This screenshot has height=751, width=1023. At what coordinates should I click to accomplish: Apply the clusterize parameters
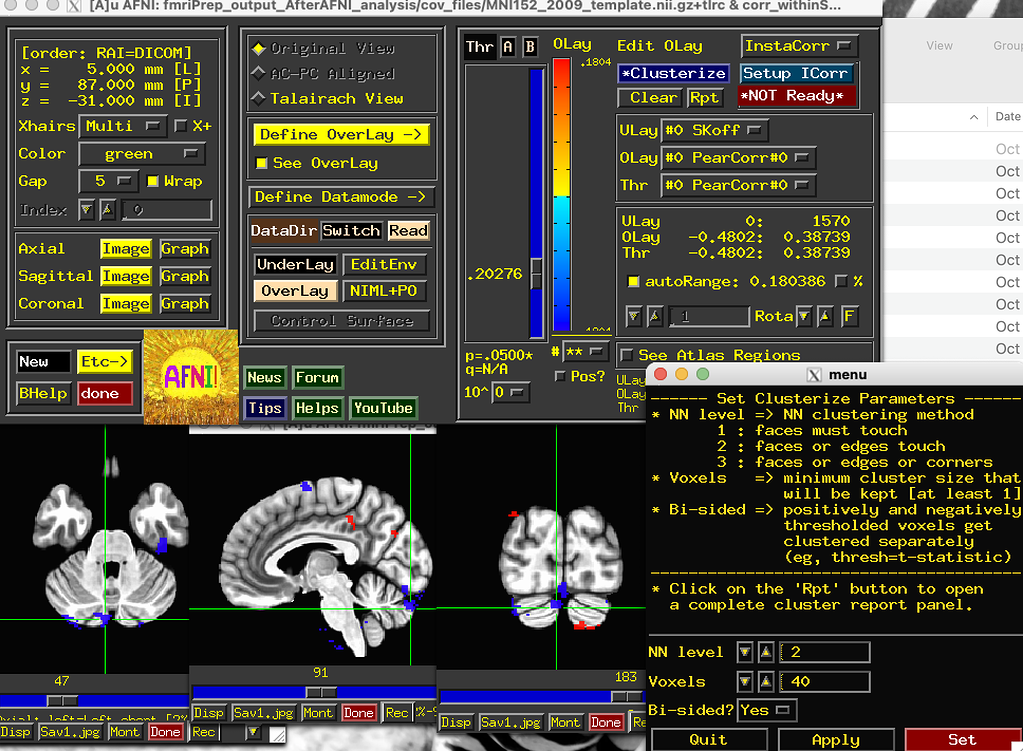(836, 740)
